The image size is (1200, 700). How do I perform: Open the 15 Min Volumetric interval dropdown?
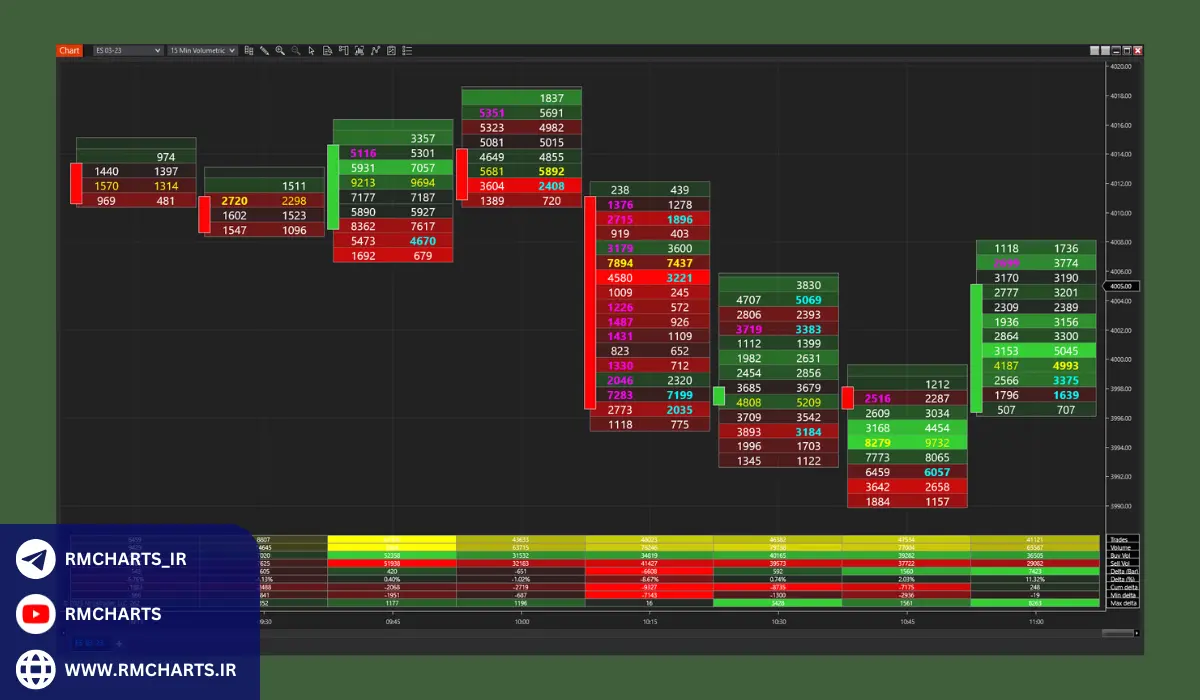click(x=202, y=50)
